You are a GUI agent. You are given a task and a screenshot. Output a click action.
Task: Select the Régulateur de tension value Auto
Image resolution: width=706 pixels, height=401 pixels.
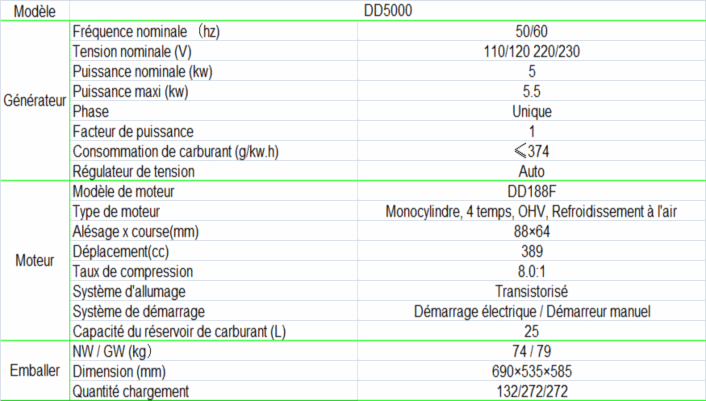pyautogui.click(x=531, y=171)
